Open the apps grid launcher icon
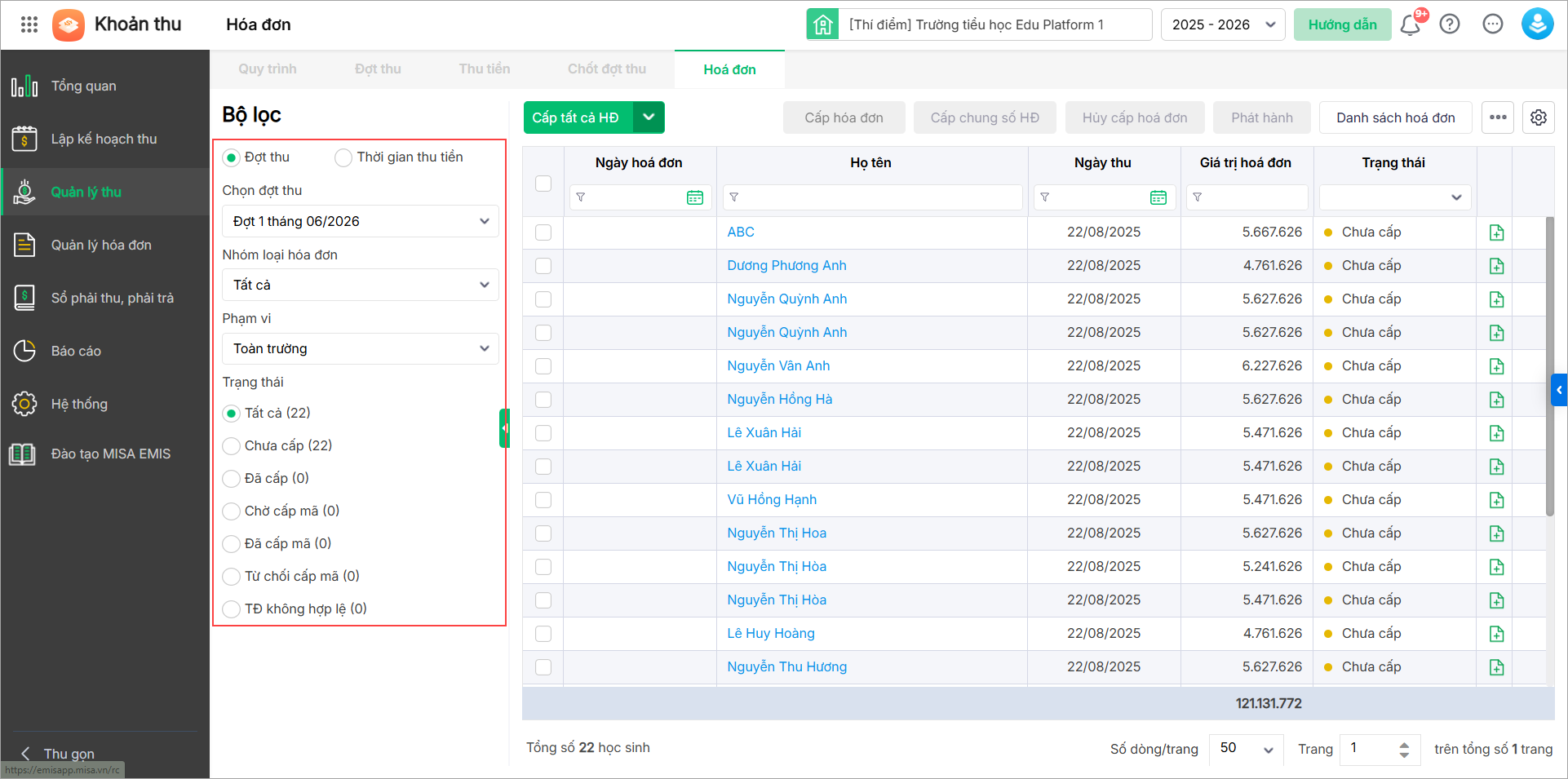 click(x=29, y=24)
